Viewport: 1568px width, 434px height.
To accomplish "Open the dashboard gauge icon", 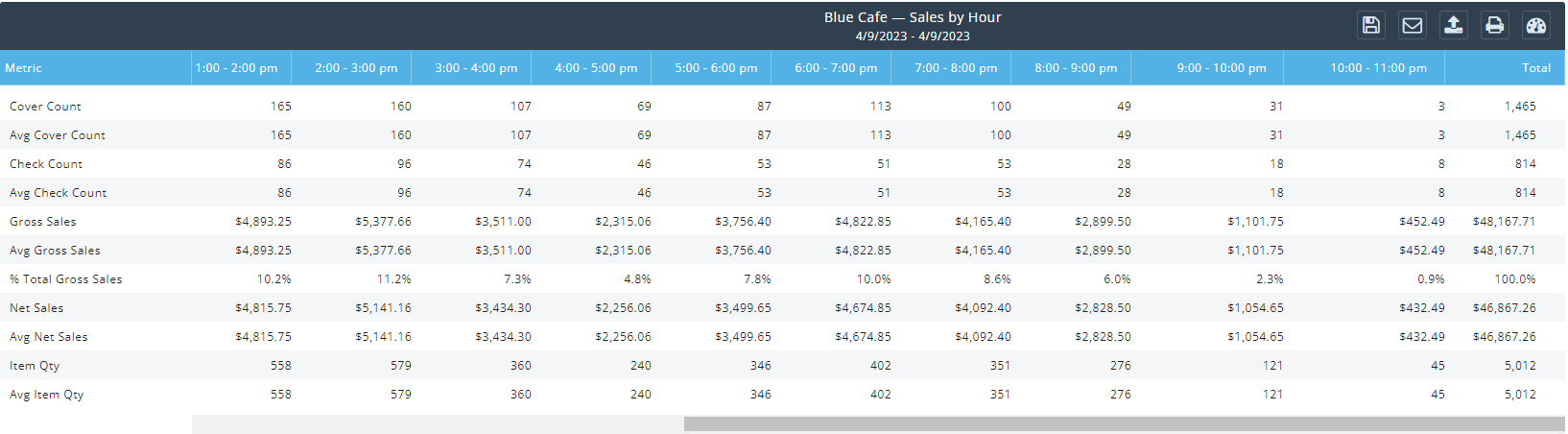I will 1536,25.
